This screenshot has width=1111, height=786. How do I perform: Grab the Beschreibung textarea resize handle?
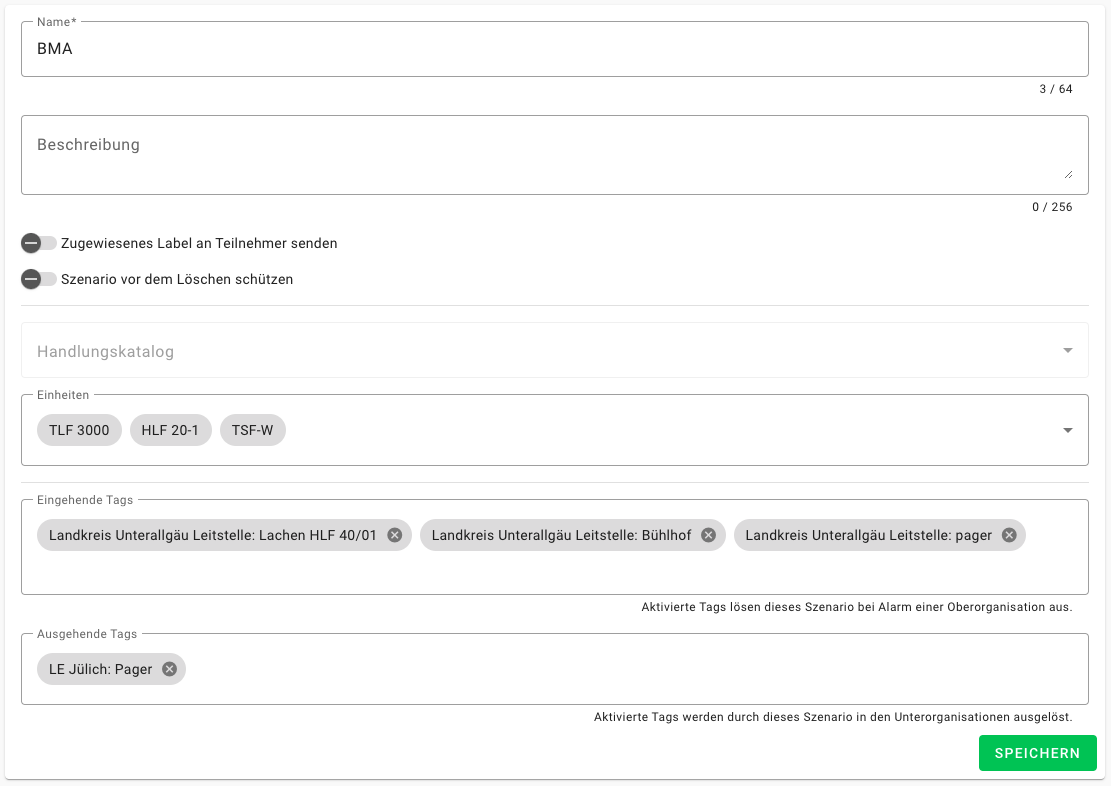pos(1068,174)
